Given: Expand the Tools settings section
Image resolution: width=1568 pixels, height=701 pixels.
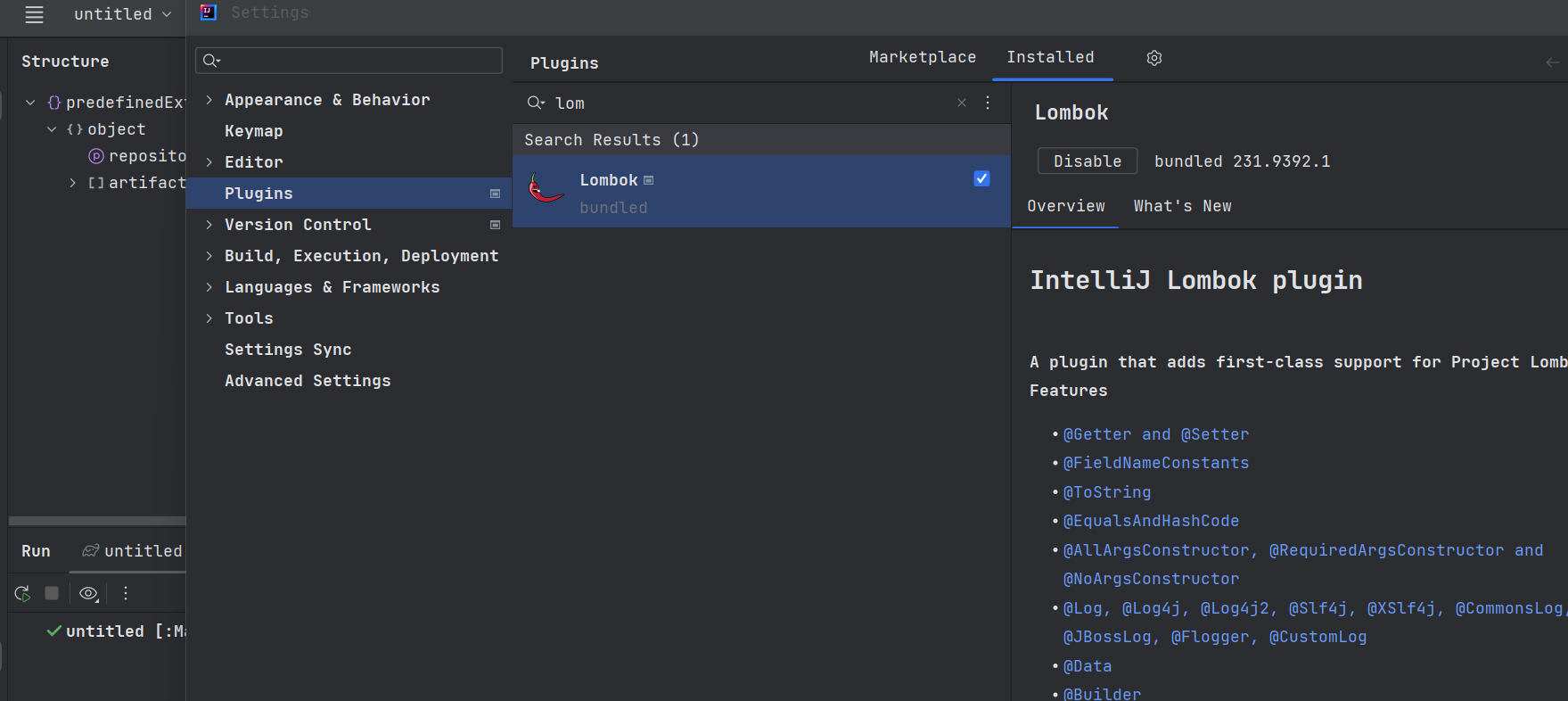Looking at the screenshot, I should (209, 318).
